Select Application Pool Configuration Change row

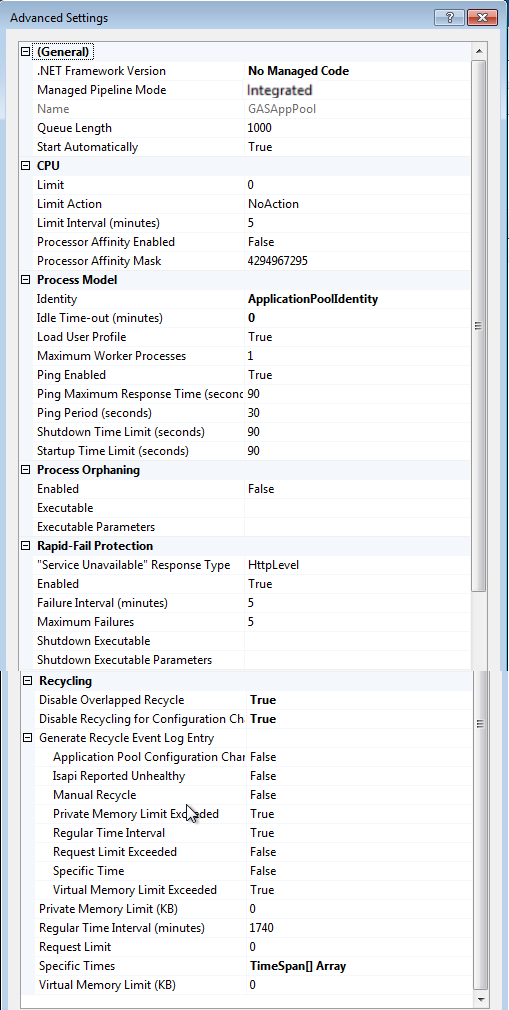point(254,757)
